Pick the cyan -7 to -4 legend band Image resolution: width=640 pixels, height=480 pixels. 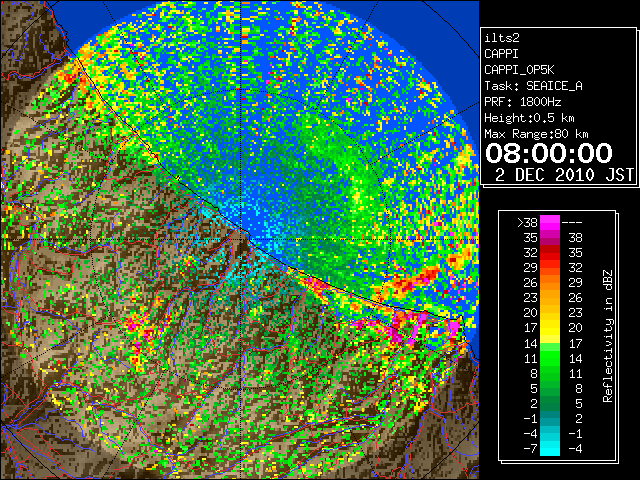550,448
